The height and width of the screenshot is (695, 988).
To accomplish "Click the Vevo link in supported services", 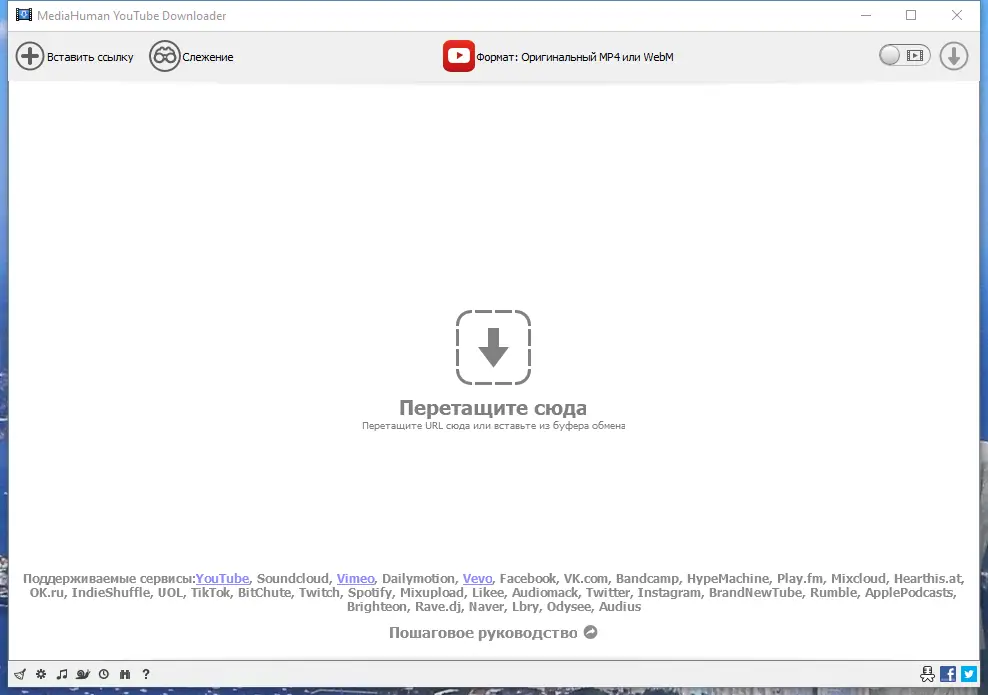I will [x=477, y=578].
